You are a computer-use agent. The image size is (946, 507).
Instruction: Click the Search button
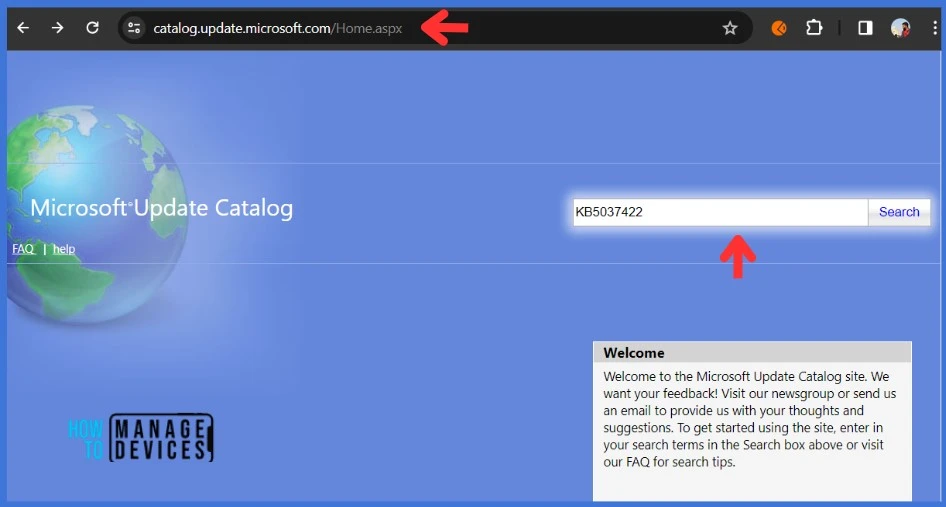click(x=899, y=212)
